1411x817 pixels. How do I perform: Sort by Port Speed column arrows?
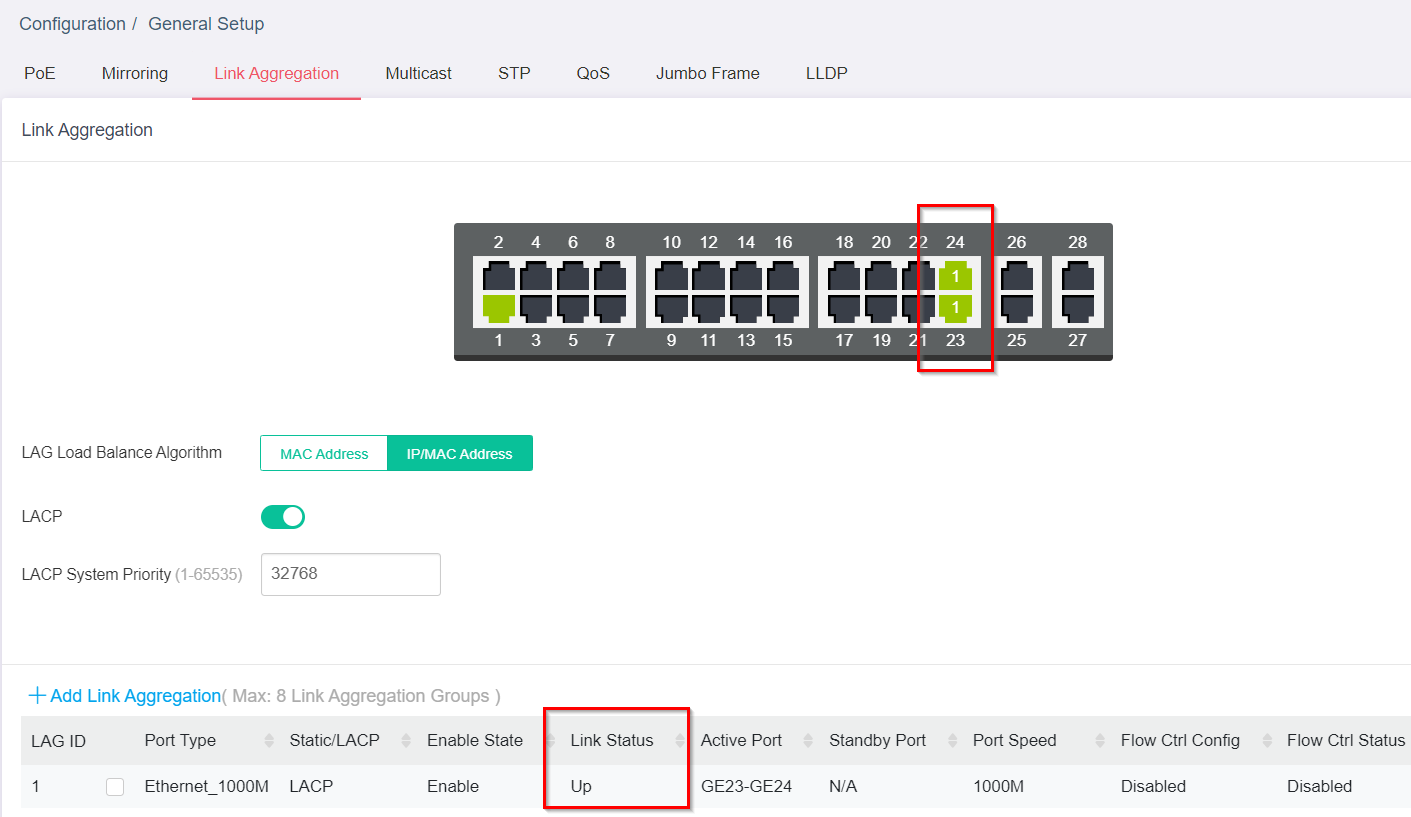[1100, 741]
